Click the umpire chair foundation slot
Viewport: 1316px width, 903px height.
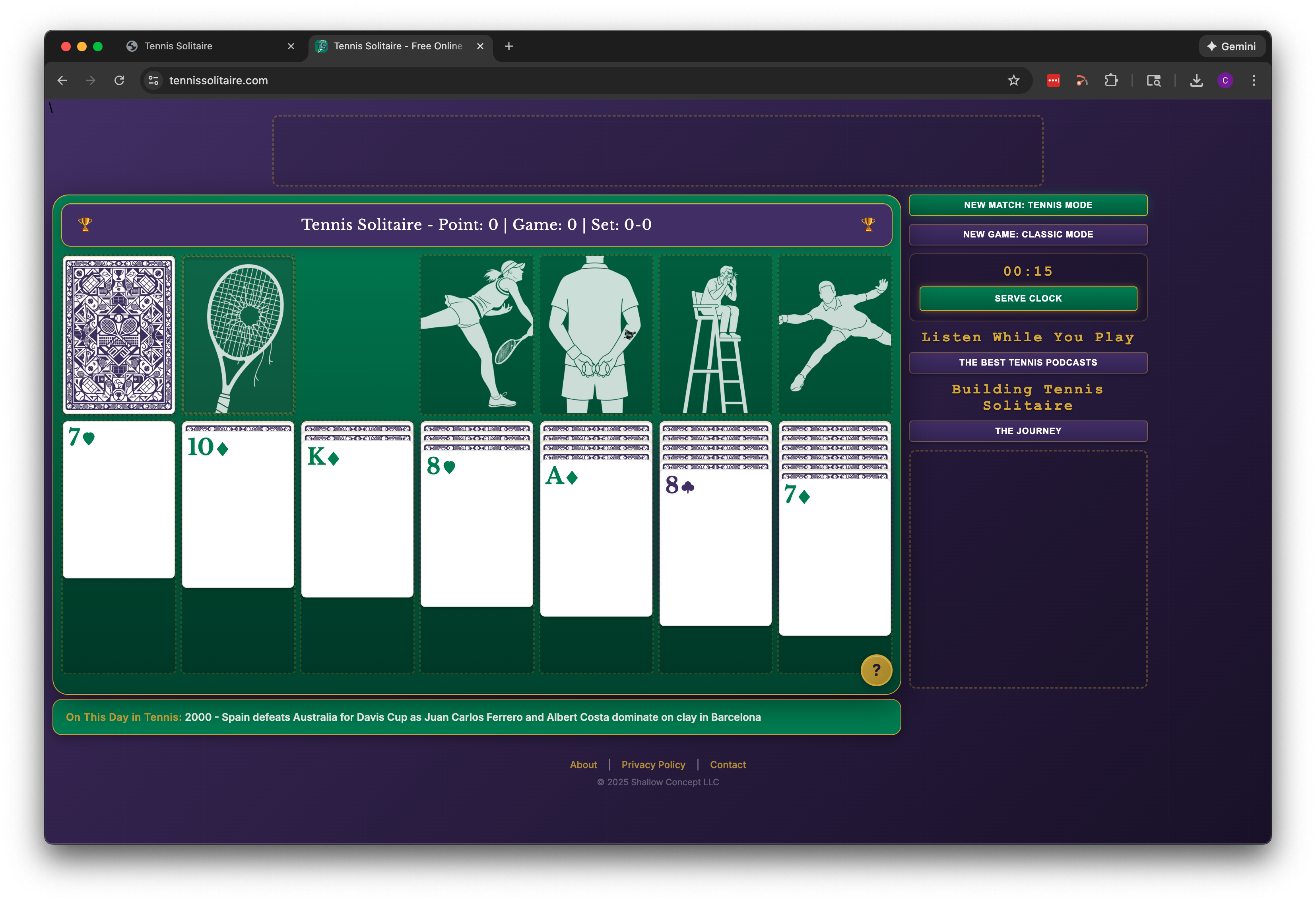coord(715,335)
